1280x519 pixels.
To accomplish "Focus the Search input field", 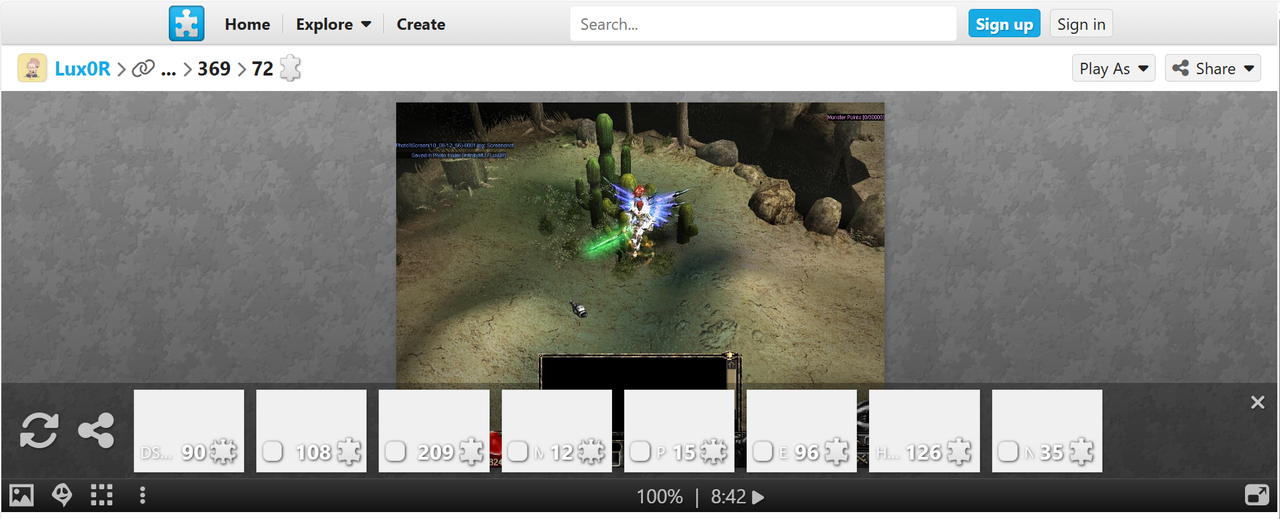I will point(763,24).
